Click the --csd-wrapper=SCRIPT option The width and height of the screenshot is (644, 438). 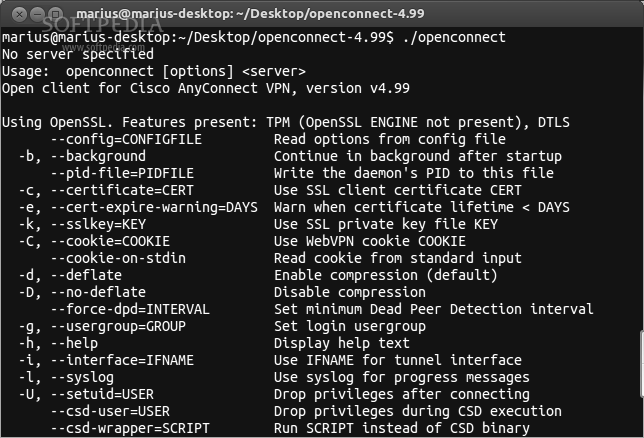(x=130, y=428)
